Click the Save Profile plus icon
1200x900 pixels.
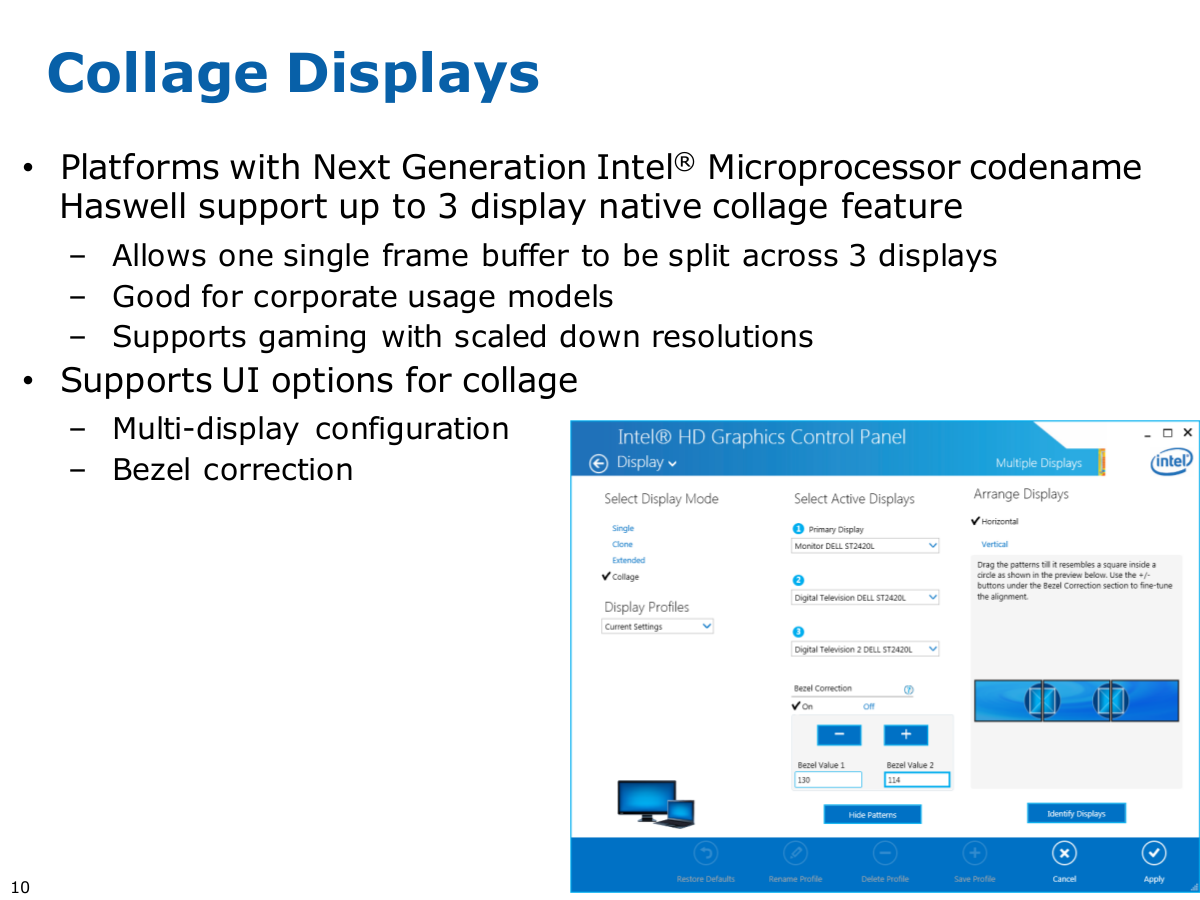tap(974, 853)
